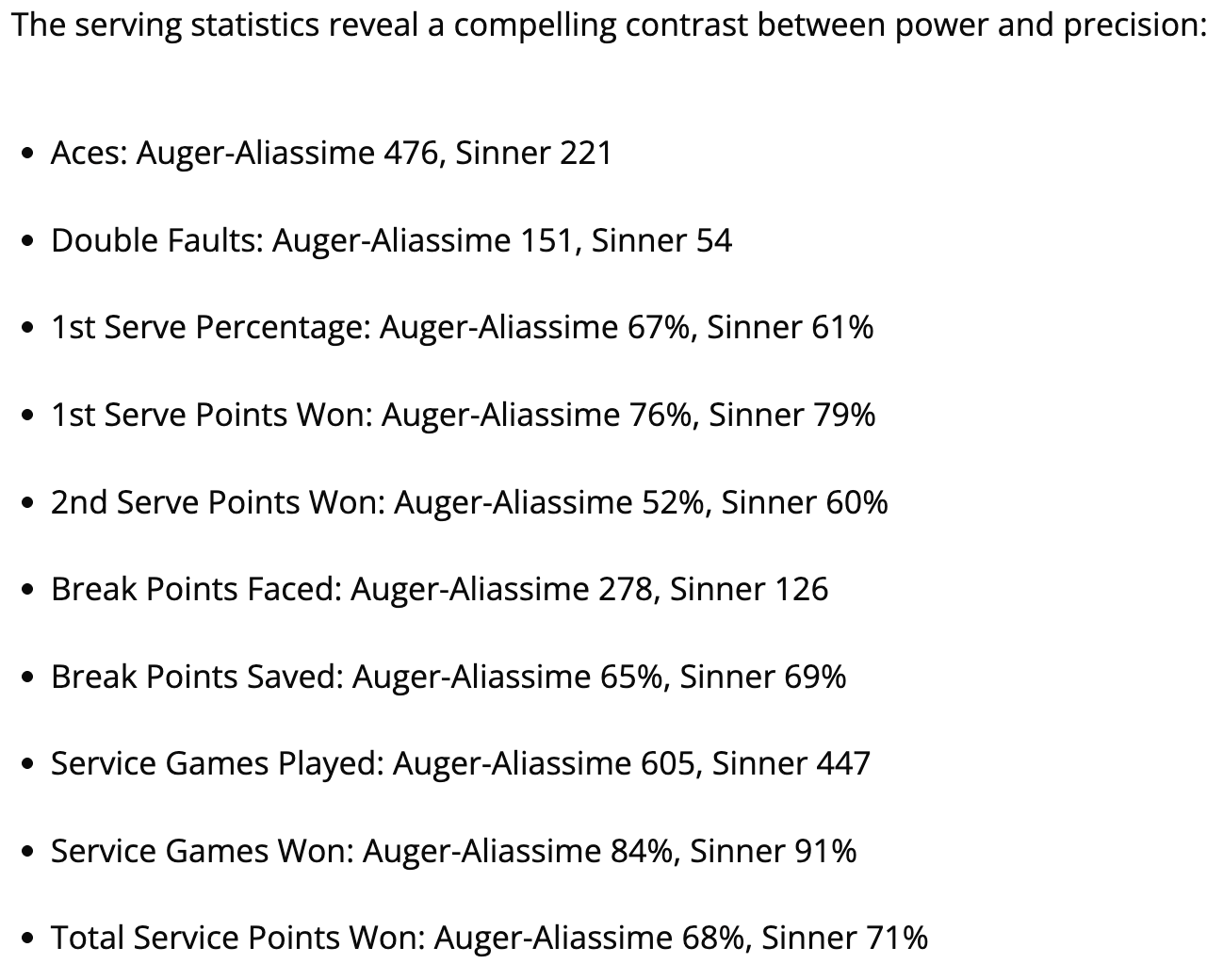This screenshot has height=980, width=1223.
Task: Click the 'Service Games Played' label
Action: (x=216, y=763)
